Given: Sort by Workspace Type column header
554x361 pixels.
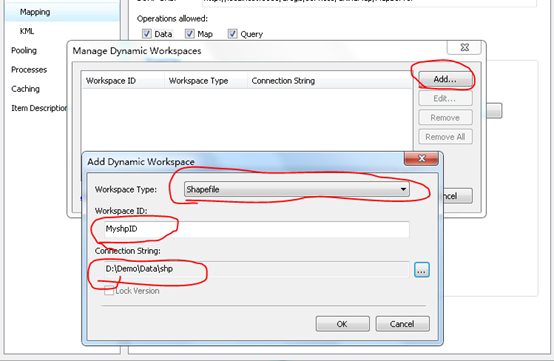Looking at the screenshot, I should (206, 81).
